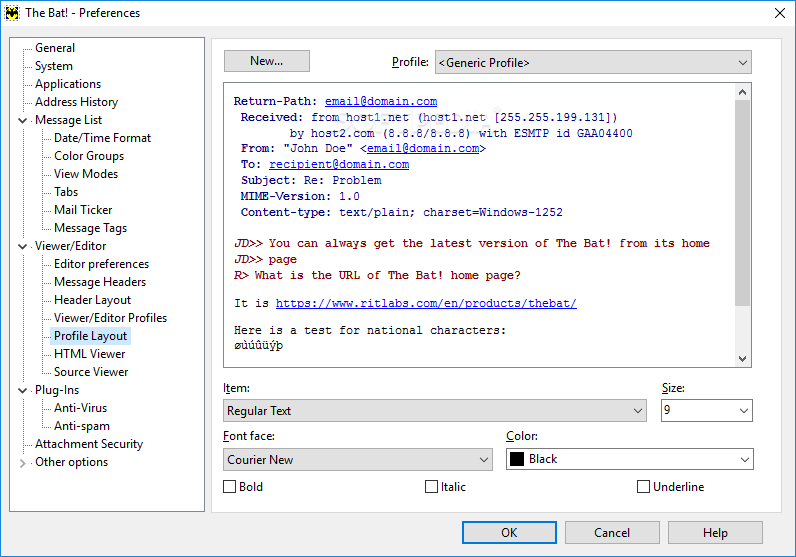The width and height of the screenshot is (796, 557).
Task: Click the Content-type header preview line
Action: click(x=402, y=212)
